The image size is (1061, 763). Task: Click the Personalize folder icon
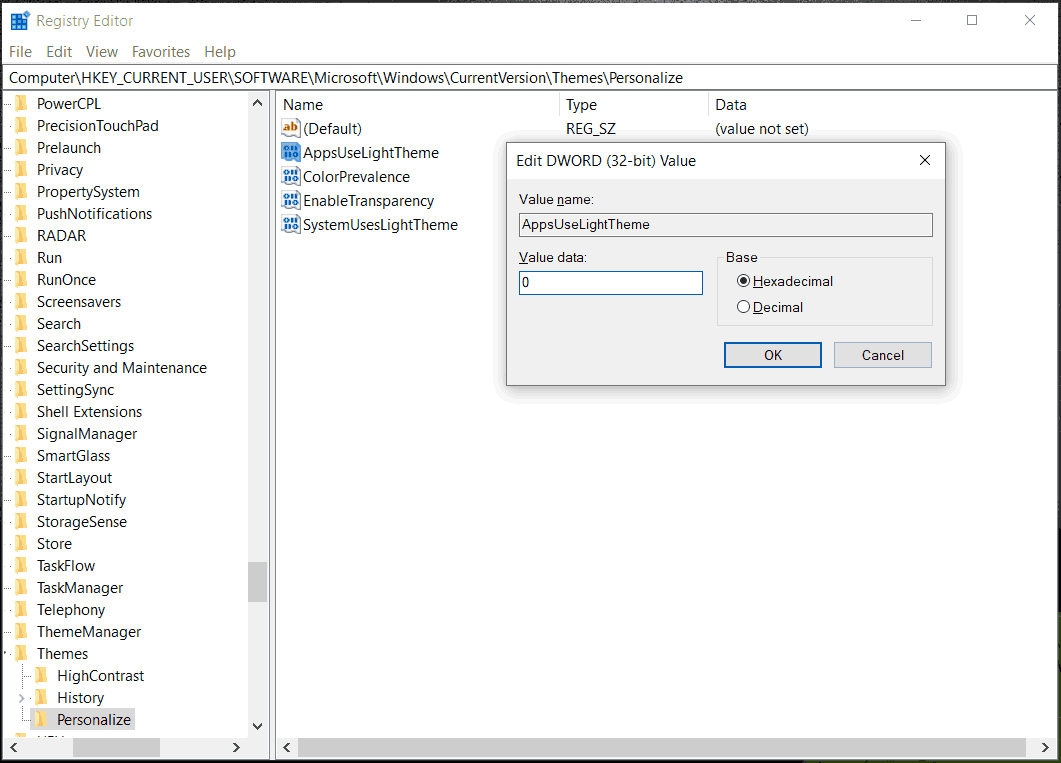pos(42,720)
